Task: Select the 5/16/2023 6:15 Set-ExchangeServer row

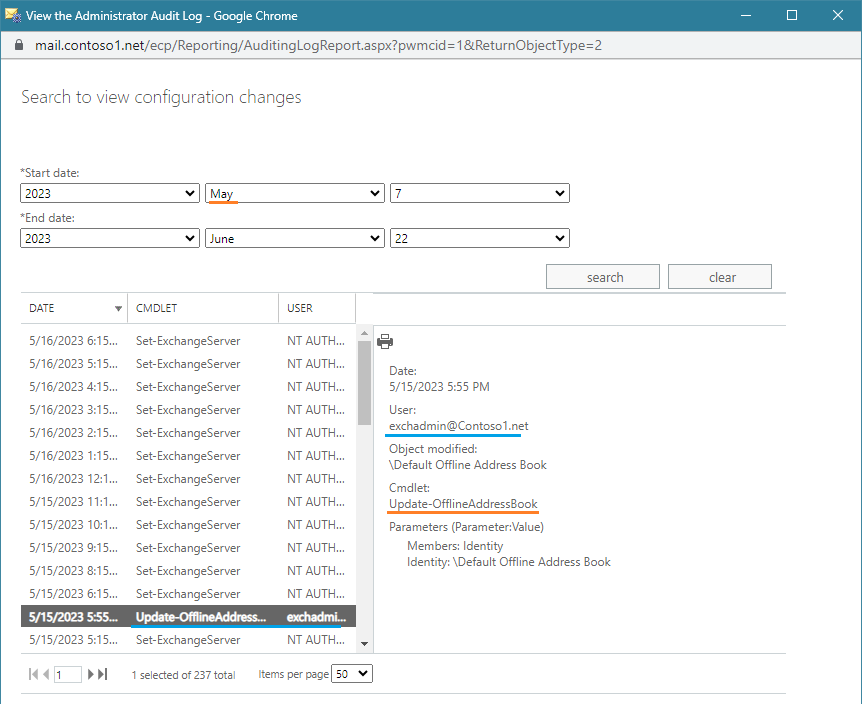Action: [x=188, y=341]
